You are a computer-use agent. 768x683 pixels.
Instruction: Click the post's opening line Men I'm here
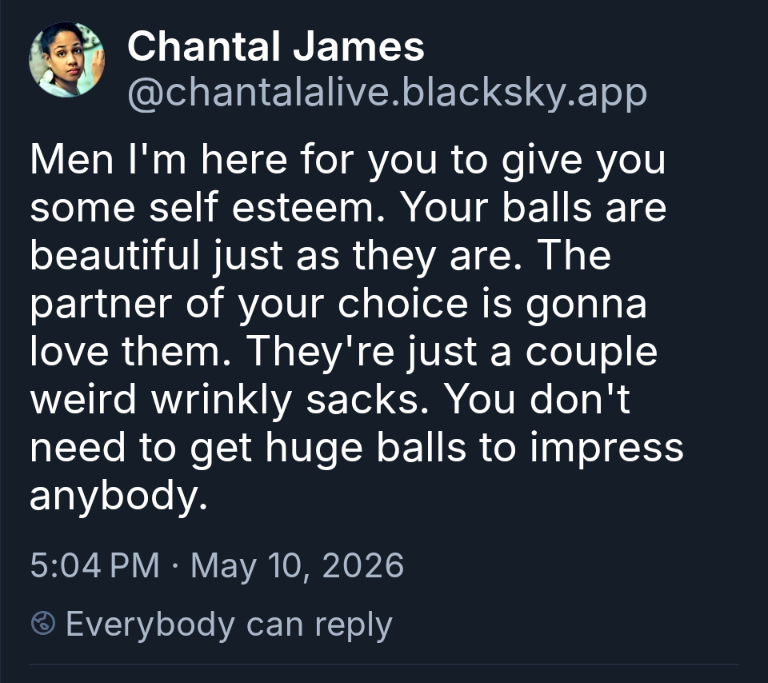pos(158,159)
